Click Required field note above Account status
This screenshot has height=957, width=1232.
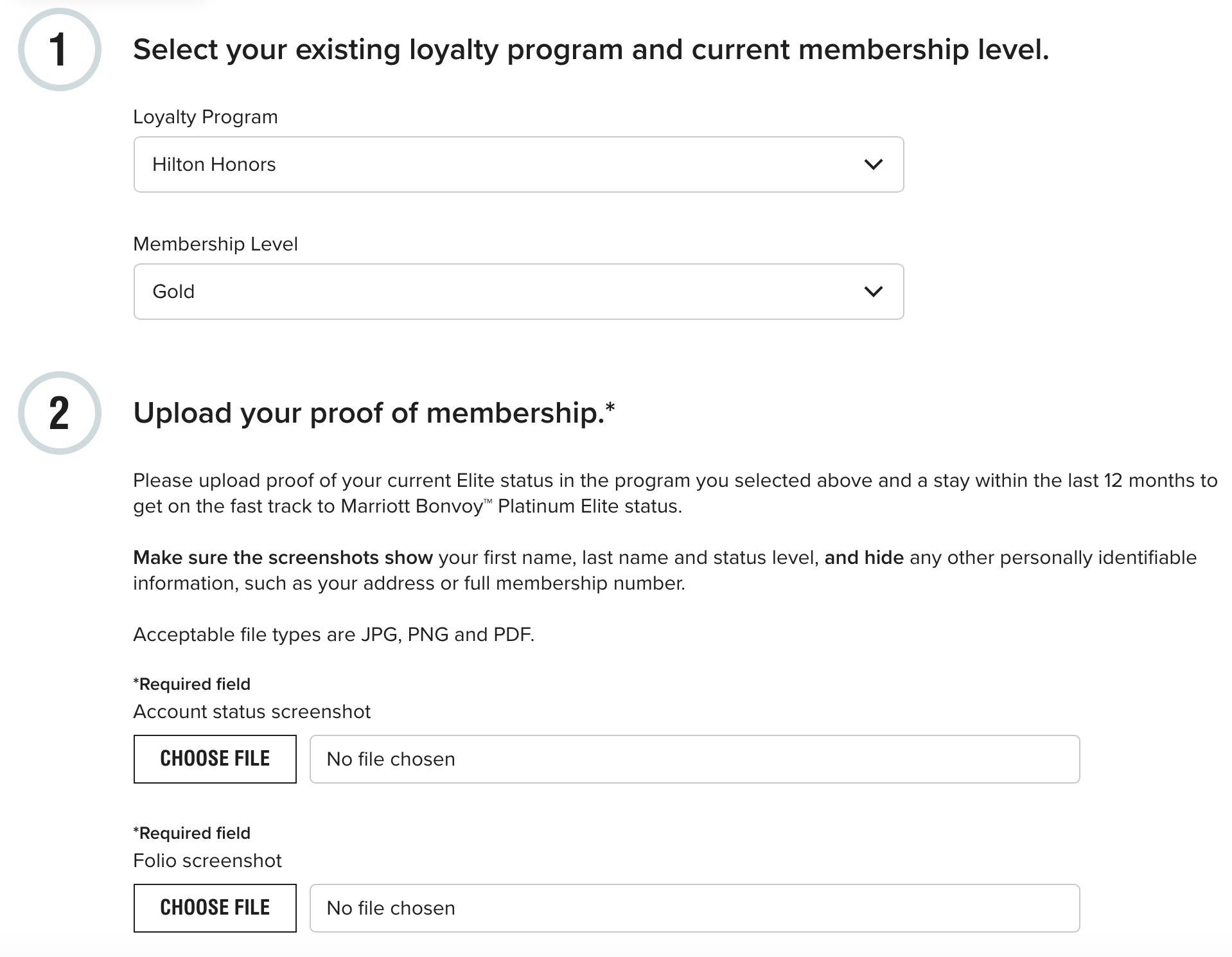point(192,684)
